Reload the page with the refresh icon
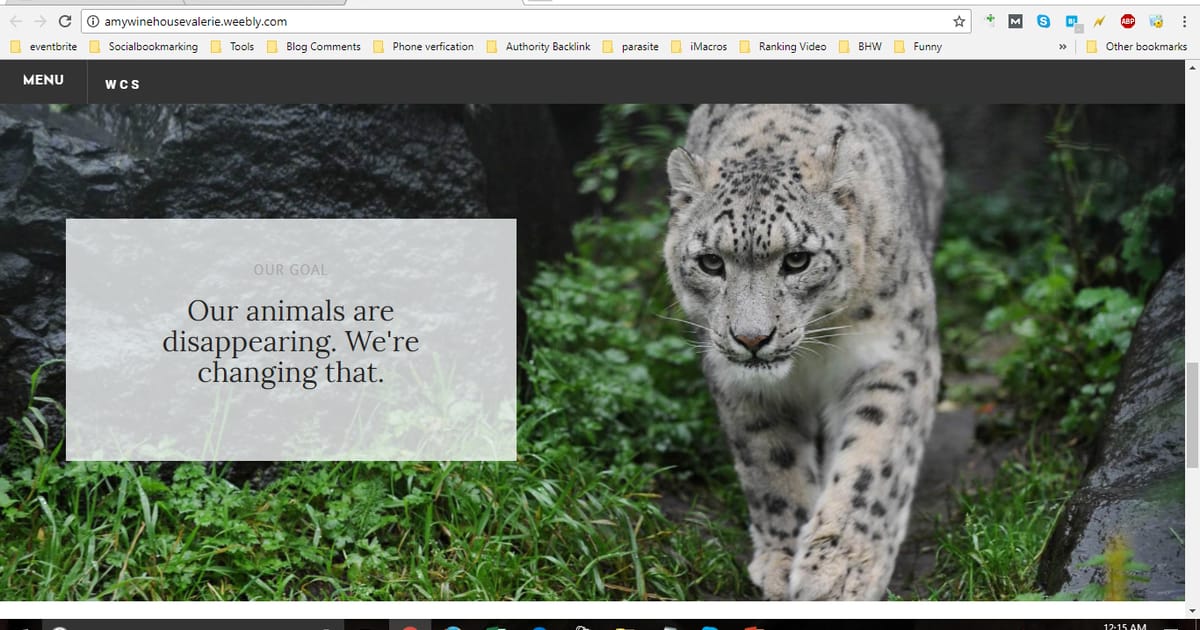The width and height of the screenshot is (1200, 630). click(65, 21)
